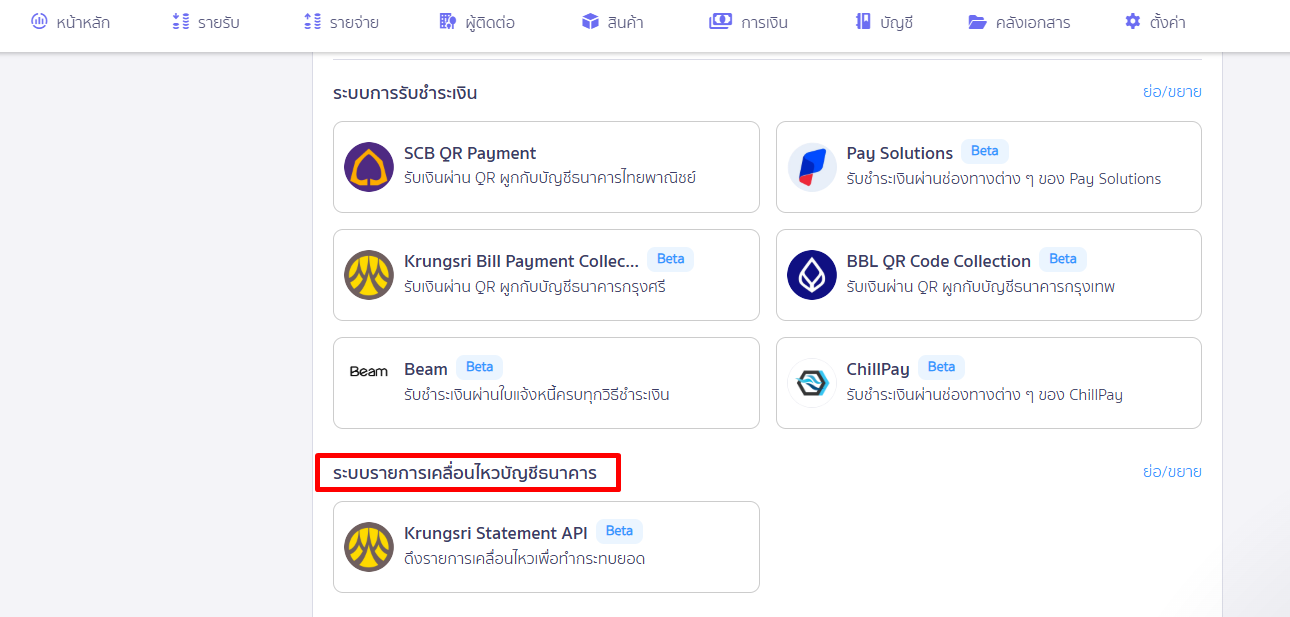Open the รายจ่าย menu
Image resolution: width=1290 pixels, height=617 pixels.
[342, 22]
